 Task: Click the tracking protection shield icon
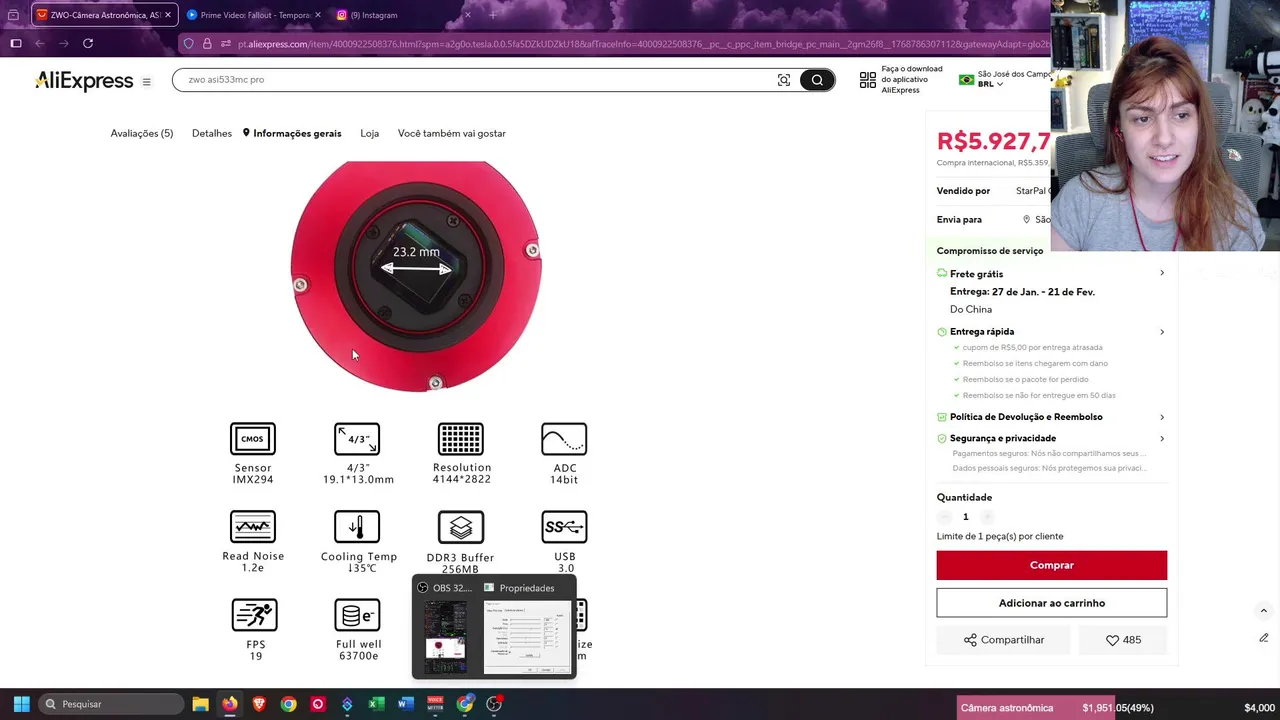(189, 44)
